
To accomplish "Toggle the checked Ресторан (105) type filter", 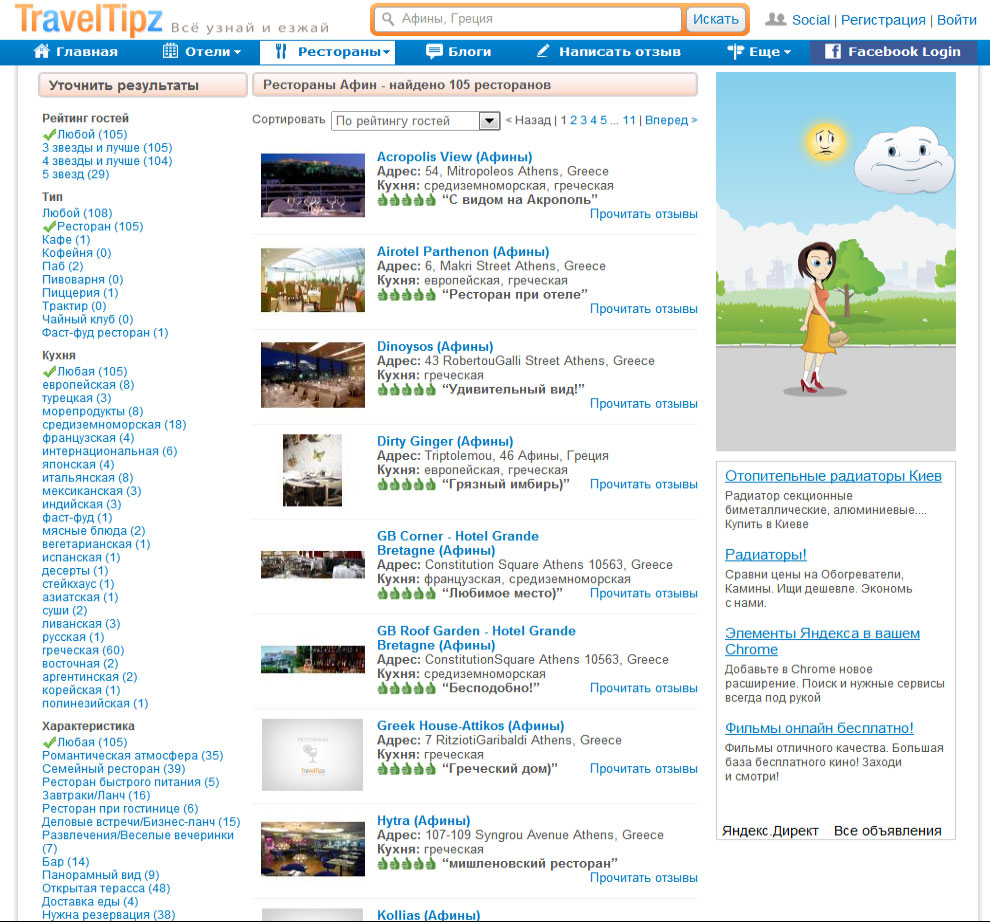I will click(x=93, y=227).
